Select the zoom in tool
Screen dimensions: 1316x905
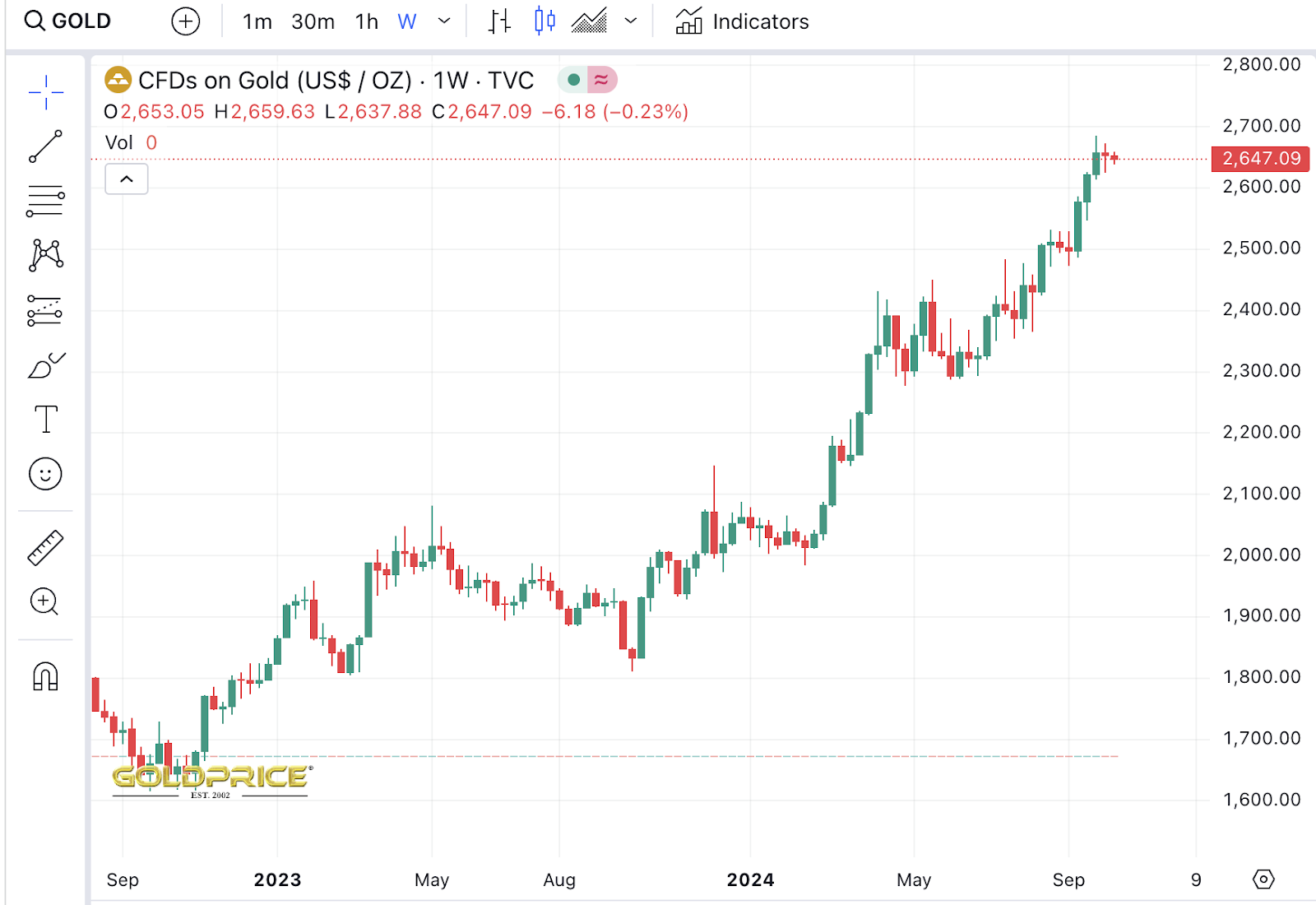click(x=44, y=602)
